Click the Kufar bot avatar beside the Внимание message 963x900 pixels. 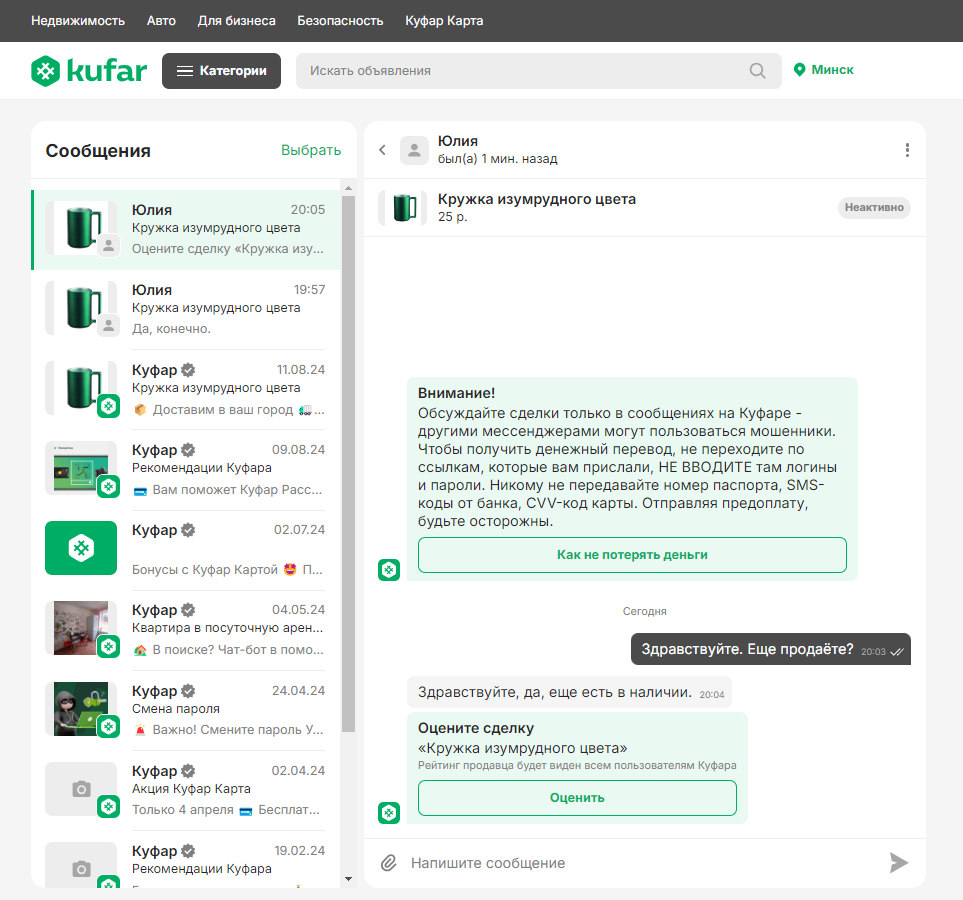(x=389, y=569)
